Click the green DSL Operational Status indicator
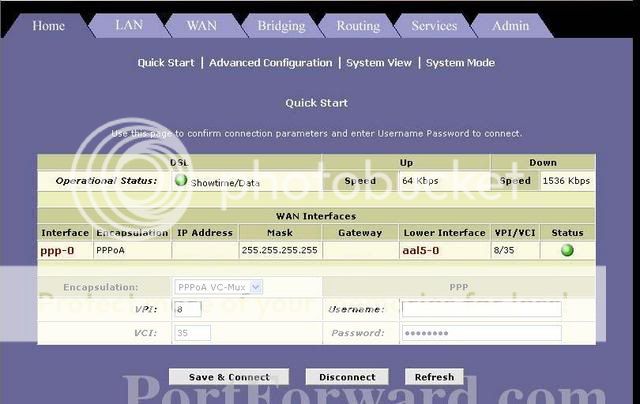 point(181,181)
